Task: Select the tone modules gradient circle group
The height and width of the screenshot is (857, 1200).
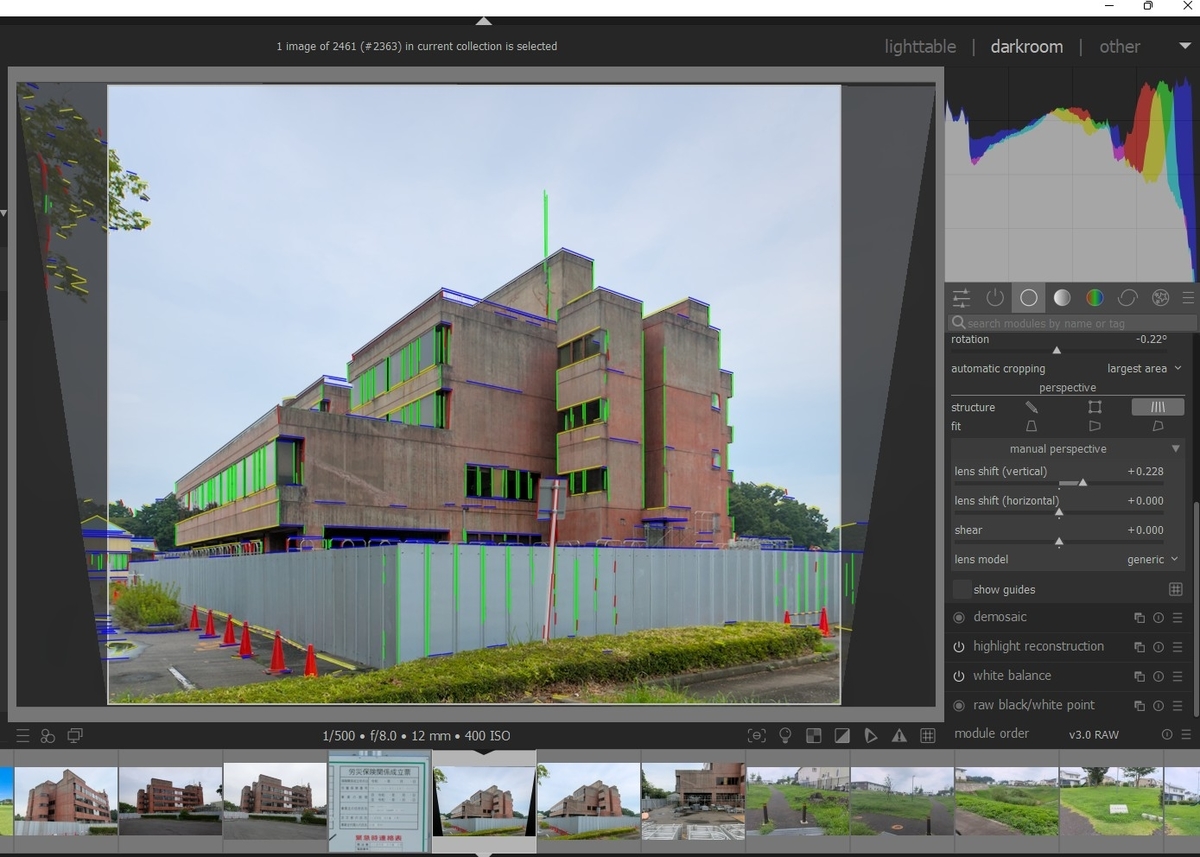Action: (x=1062, y=298)
